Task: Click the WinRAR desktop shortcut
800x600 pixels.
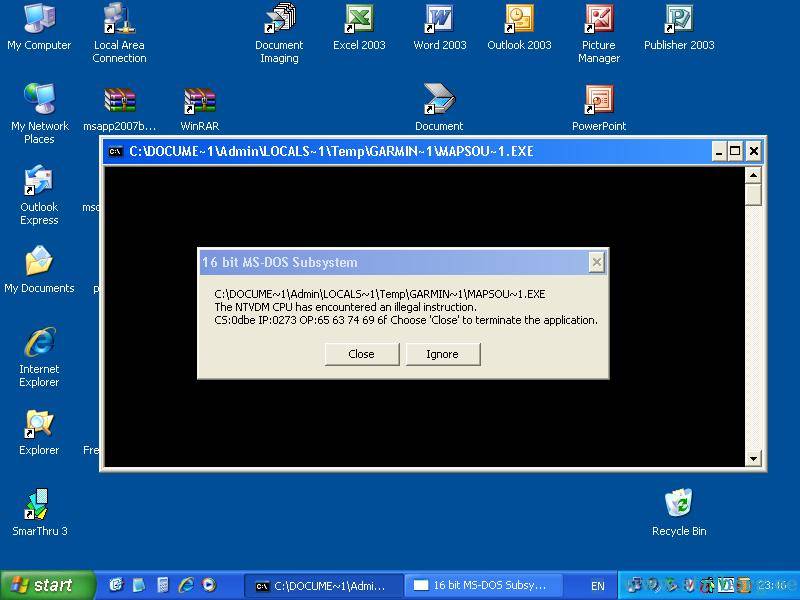Action: 199,108
